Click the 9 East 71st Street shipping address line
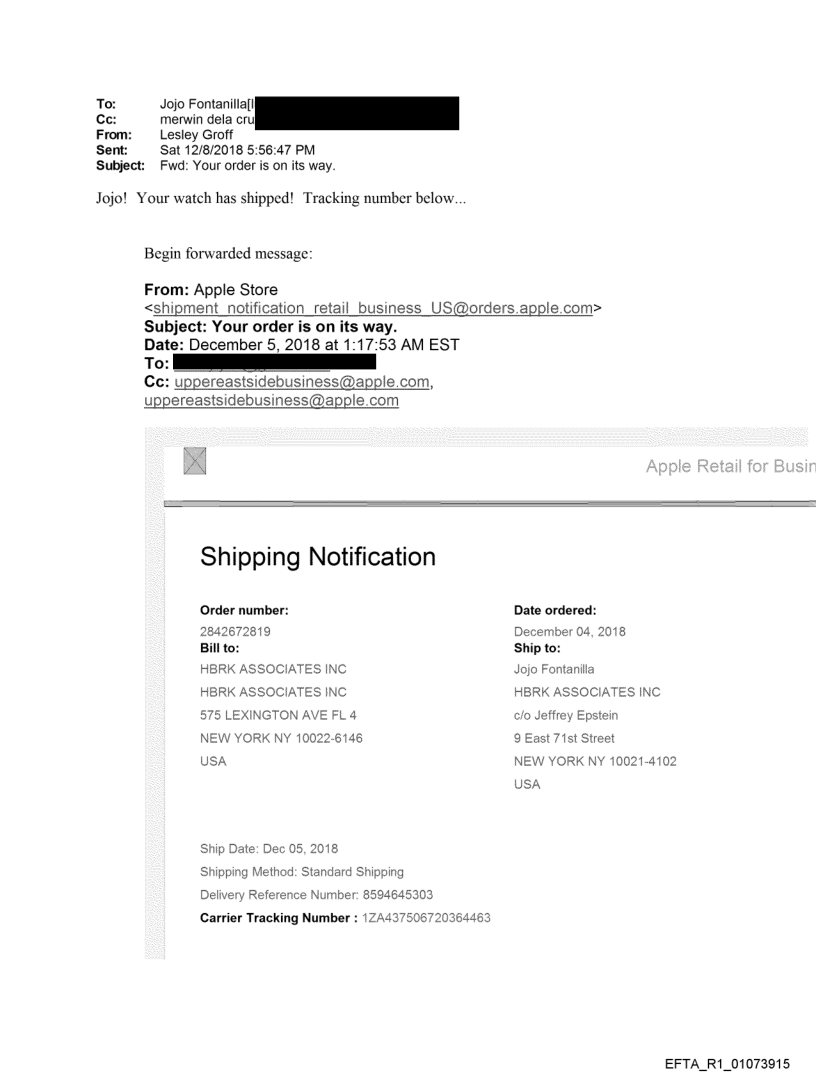Screen dimensions: 816x1073 click(x=564, y=738)
